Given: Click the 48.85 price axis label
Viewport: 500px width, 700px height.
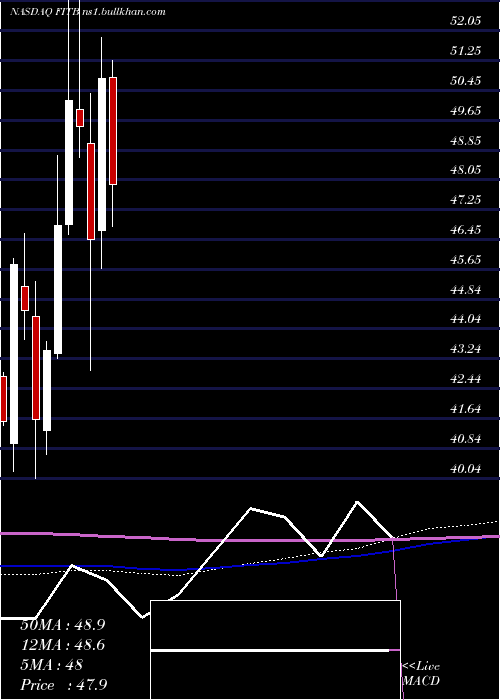Looking at the screenshot, I should pyautogui.click(x=466, y=140).
